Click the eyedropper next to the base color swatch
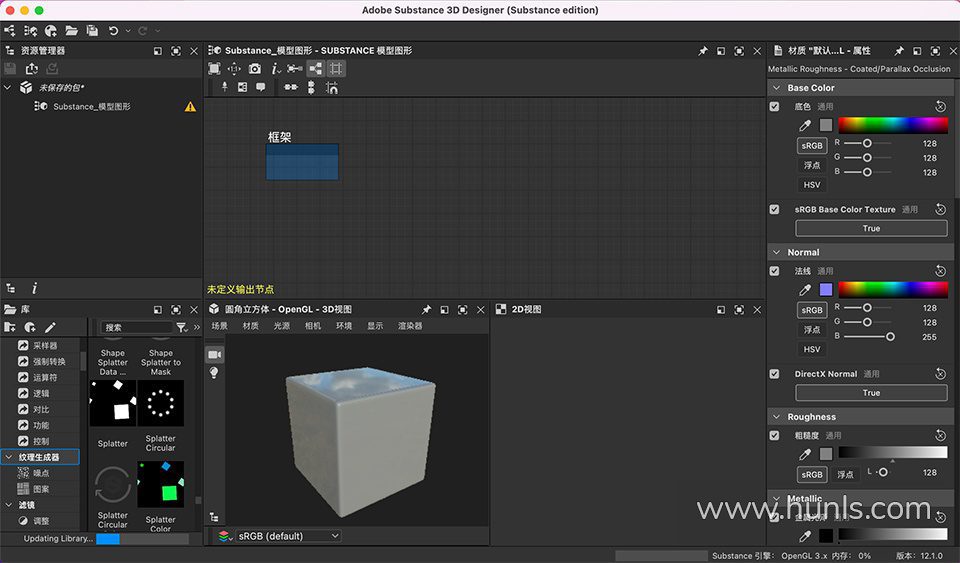 [805, 125]
